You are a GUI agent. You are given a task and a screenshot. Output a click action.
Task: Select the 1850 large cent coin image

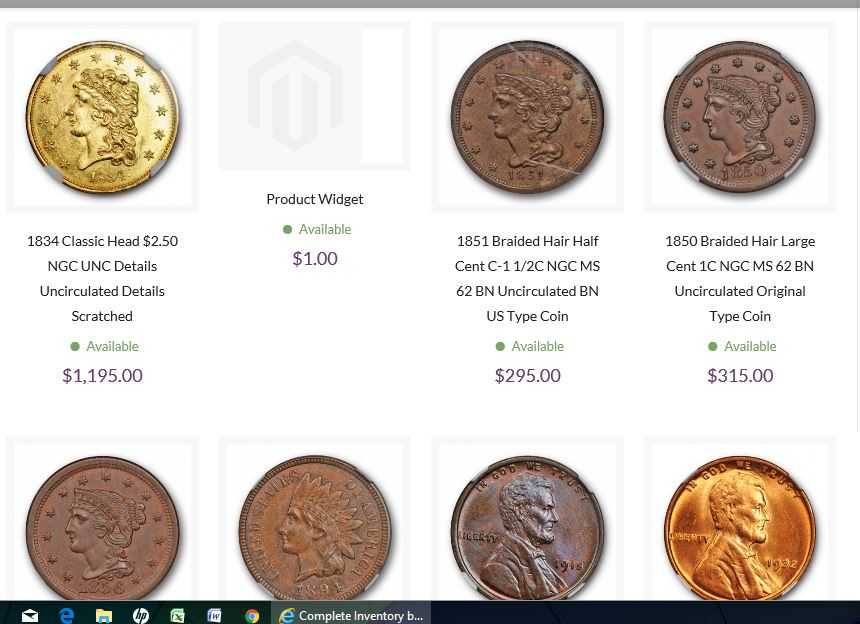point(740,117)
